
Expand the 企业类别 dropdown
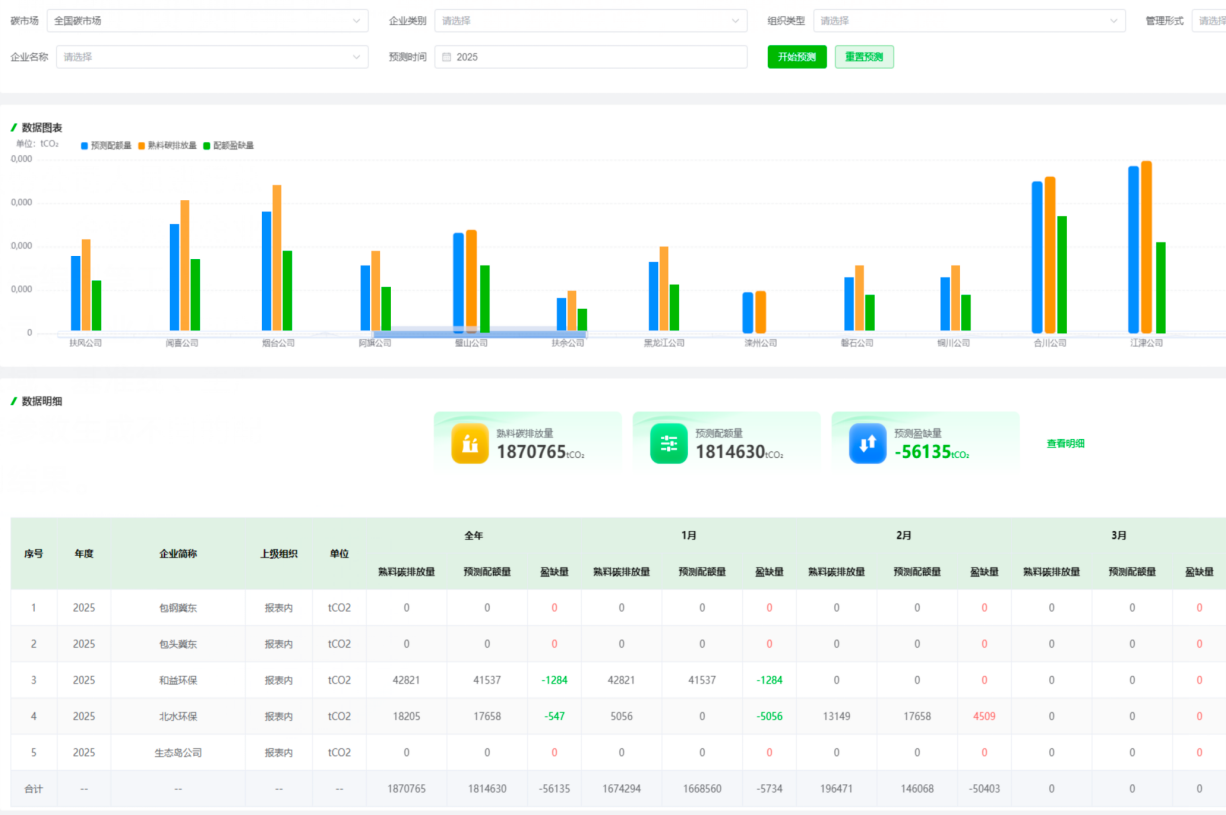590,21
